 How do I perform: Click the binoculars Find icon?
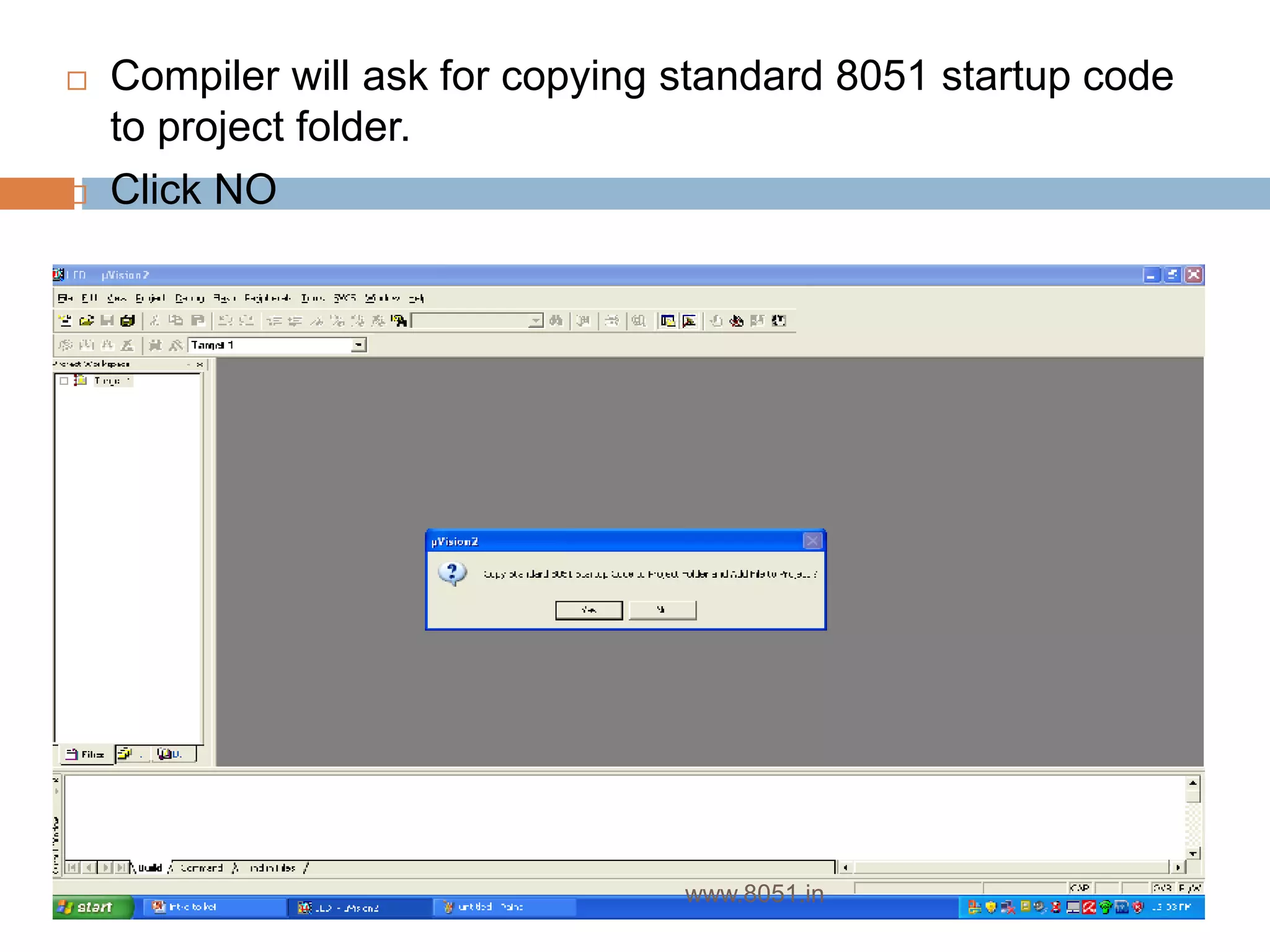coord(556,320)
